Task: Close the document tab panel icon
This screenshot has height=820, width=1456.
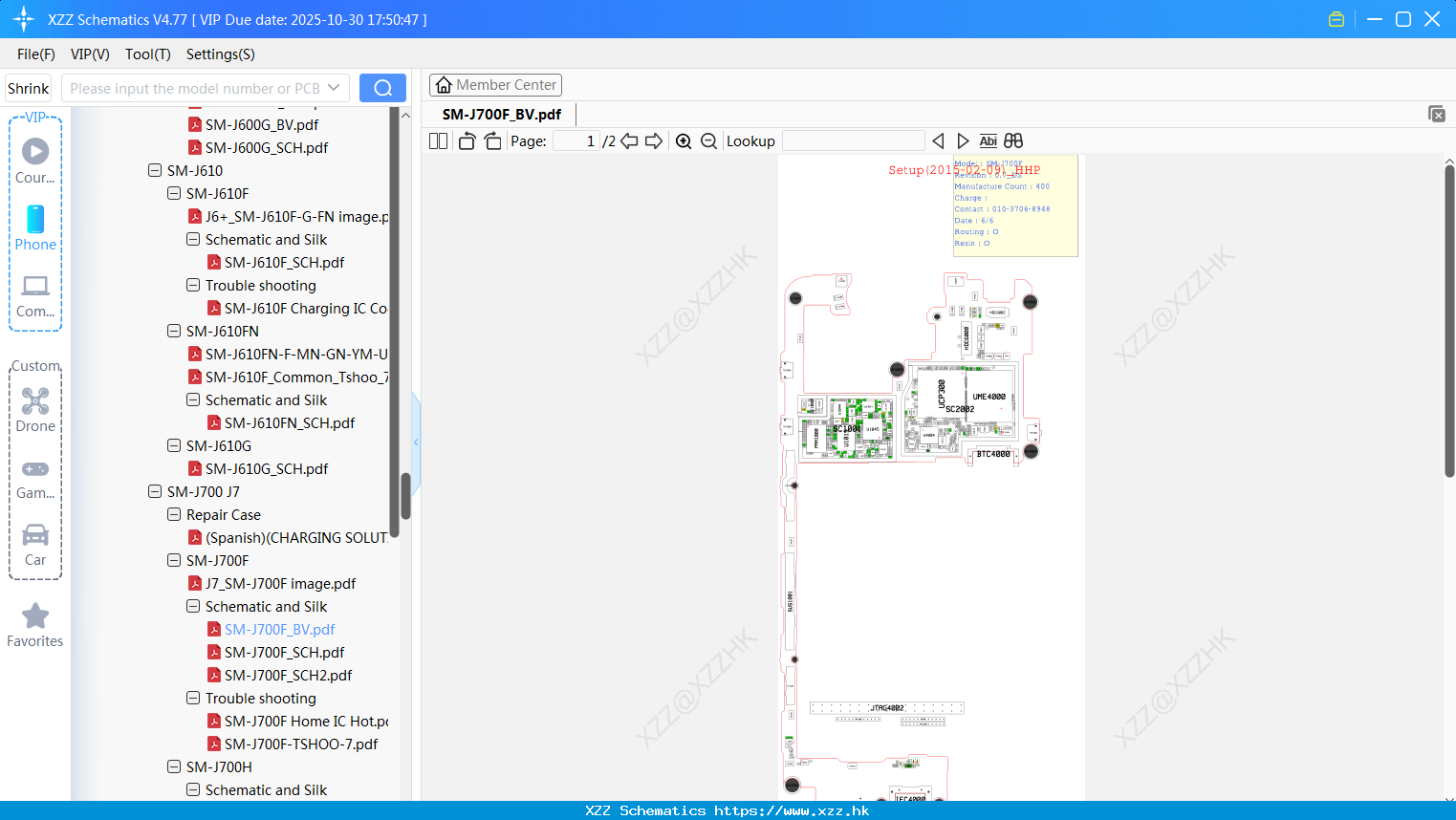Action: (x=1437, y=114)
